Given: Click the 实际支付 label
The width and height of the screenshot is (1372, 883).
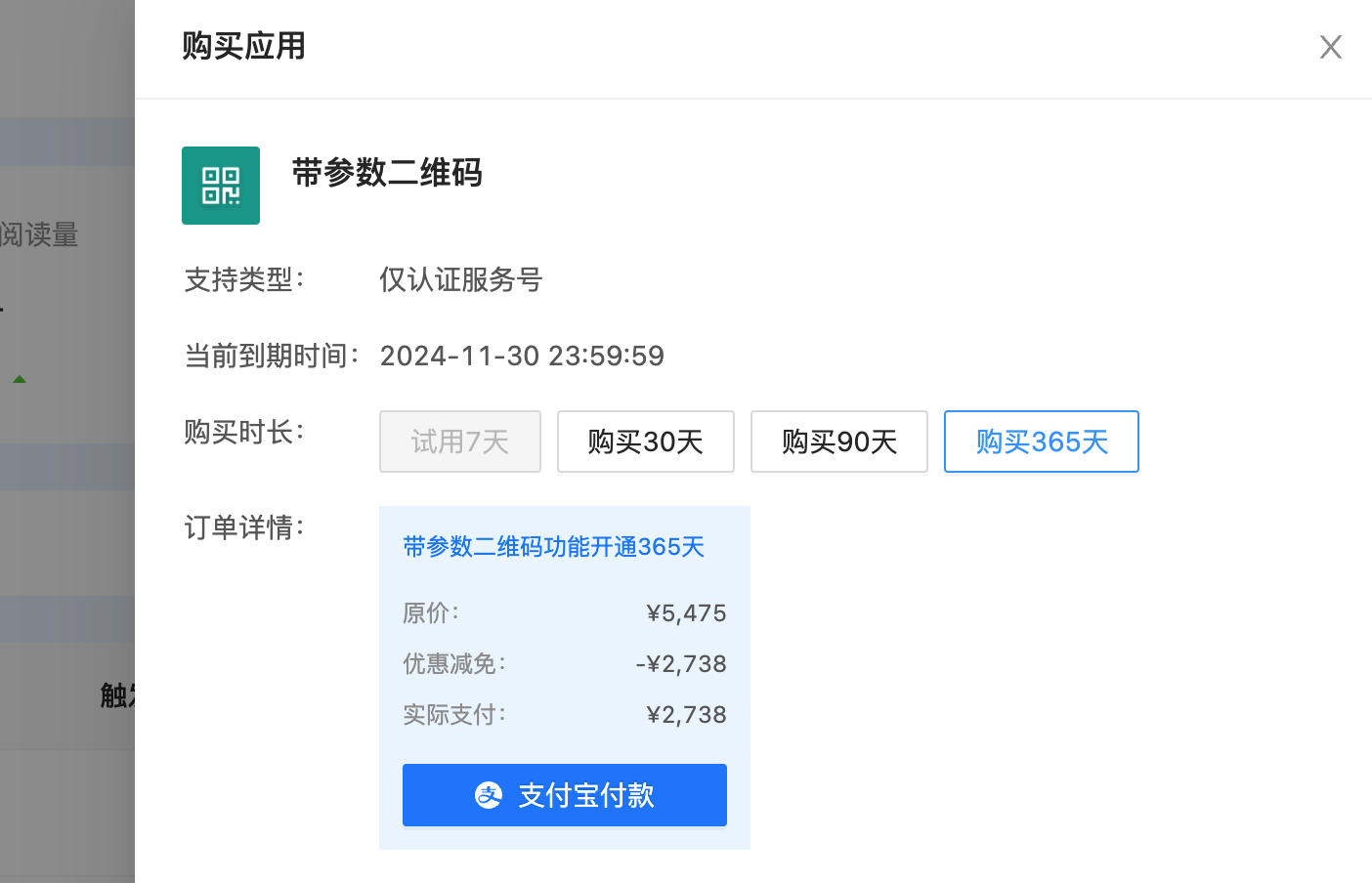Looking at the screenshot, I should click(x=454, y=715).
